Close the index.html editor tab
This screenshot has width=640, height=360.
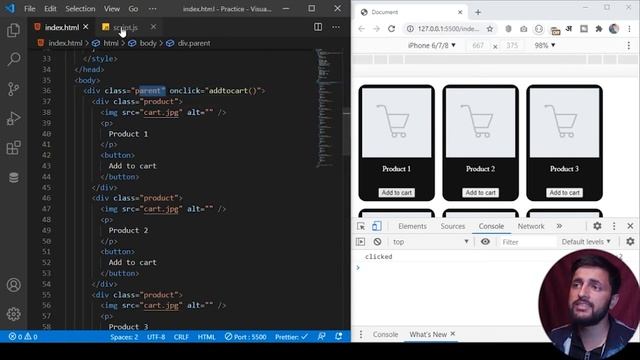tap(86, 27)
